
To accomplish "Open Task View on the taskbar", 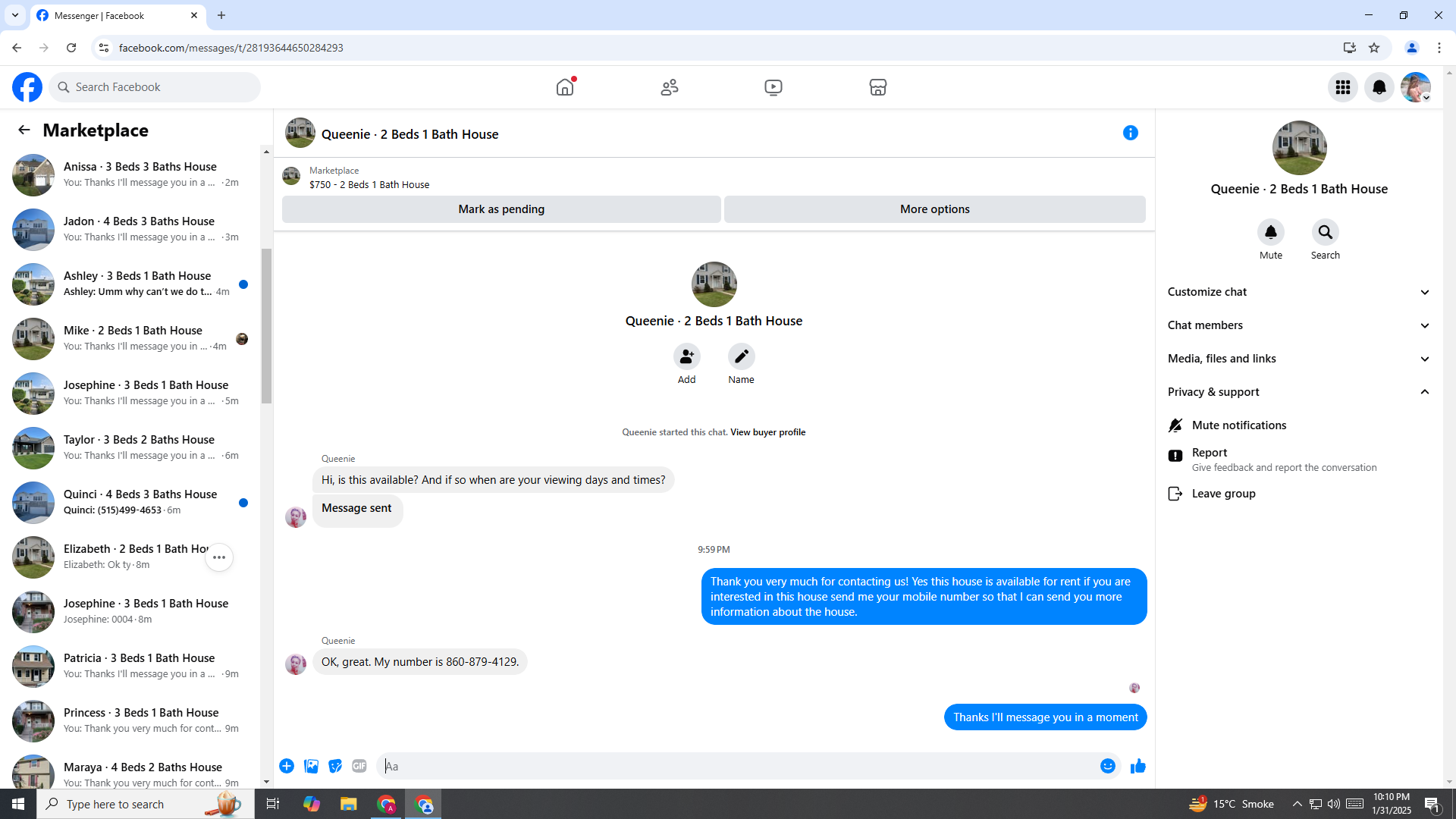I will (x=273, y=804).
